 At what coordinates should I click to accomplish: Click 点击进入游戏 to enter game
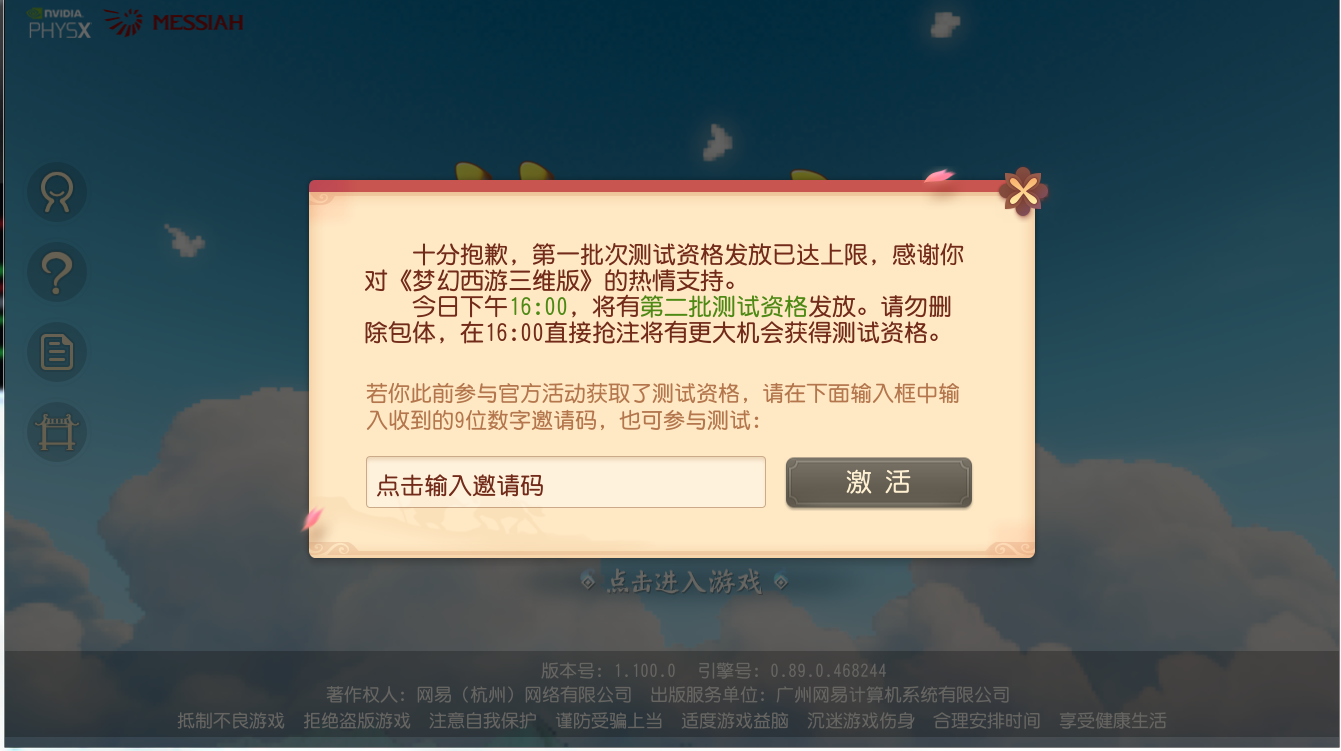(x=685, y=581)
